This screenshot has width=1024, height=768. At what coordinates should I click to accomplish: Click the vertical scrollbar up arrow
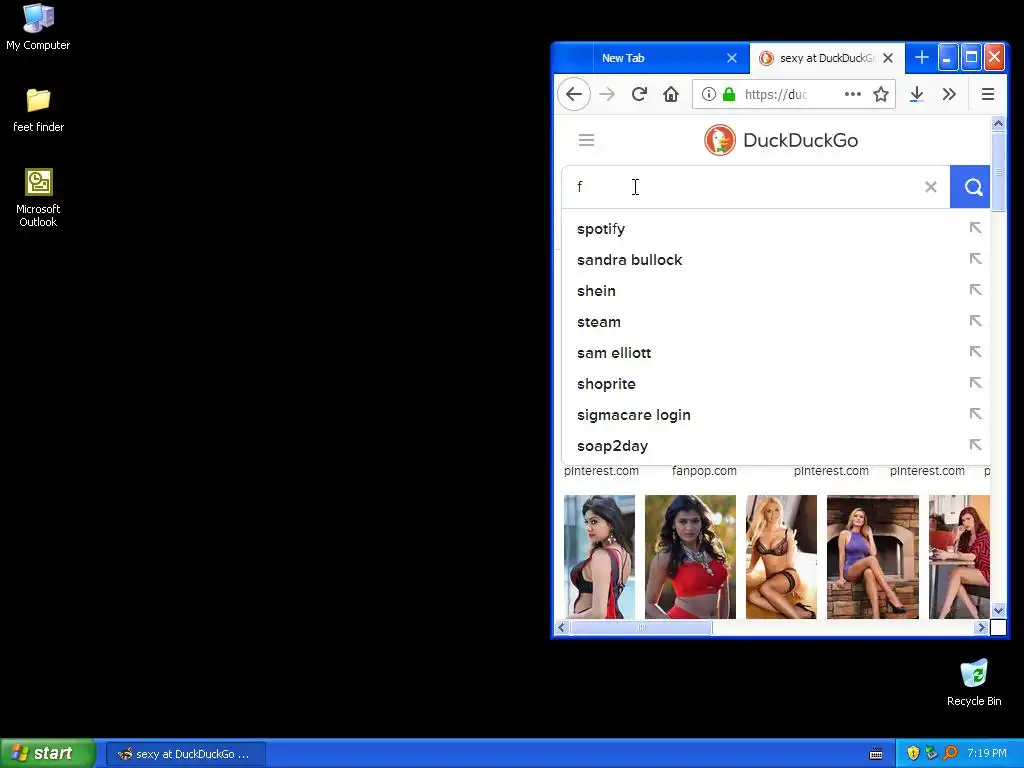pos(998,123)
